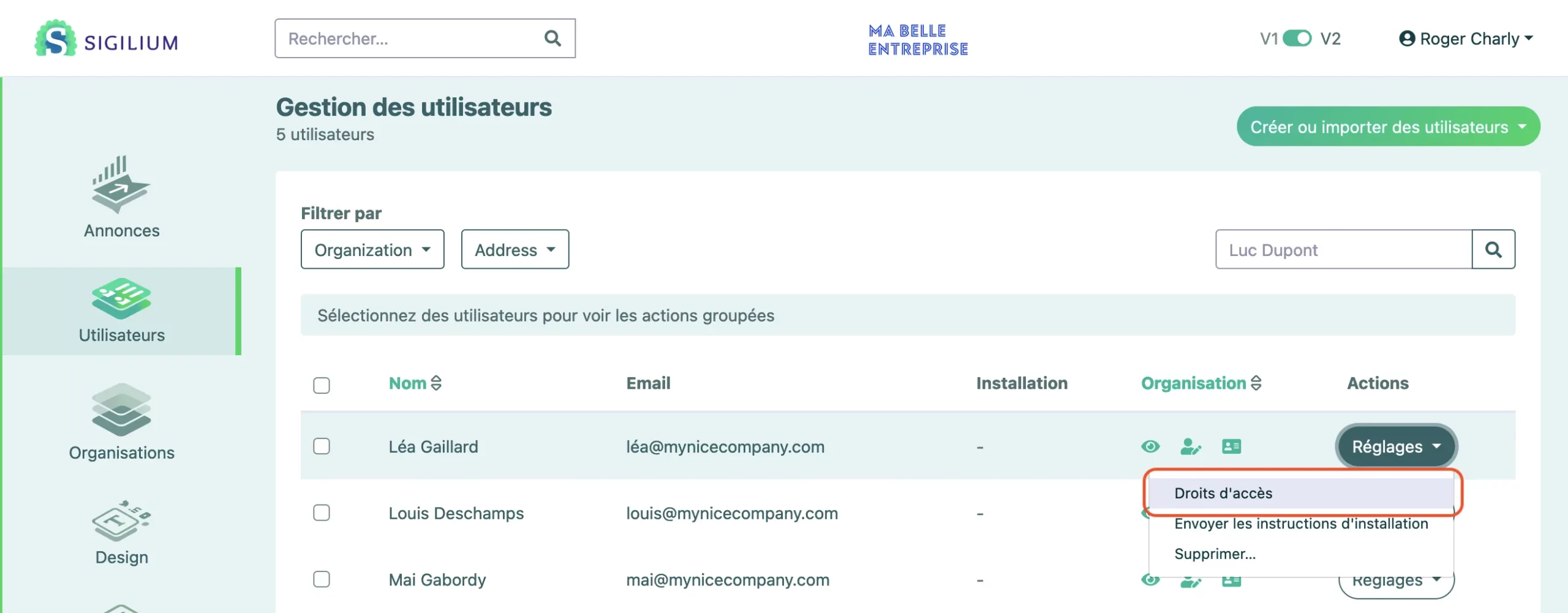View Léa Gaillard's signature eye icon
The image size is (1568, 613).
tap(1150, 446)
